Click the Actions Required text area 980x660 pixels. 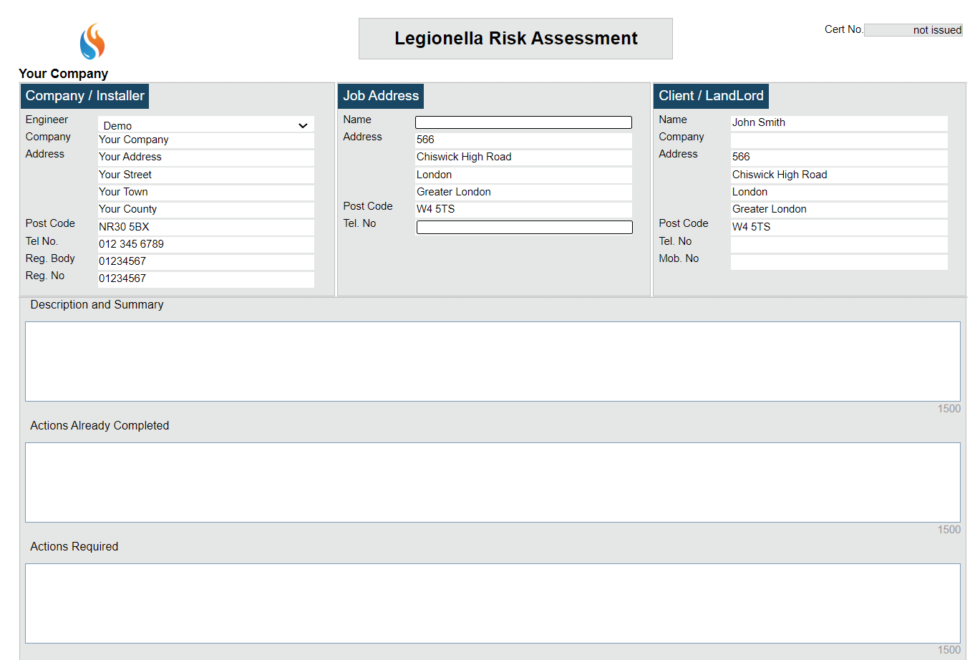coord(490,602)
